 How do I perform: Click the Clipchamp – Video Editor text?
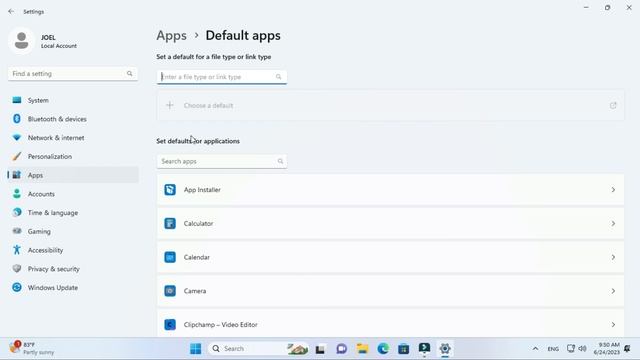point(220,325)
